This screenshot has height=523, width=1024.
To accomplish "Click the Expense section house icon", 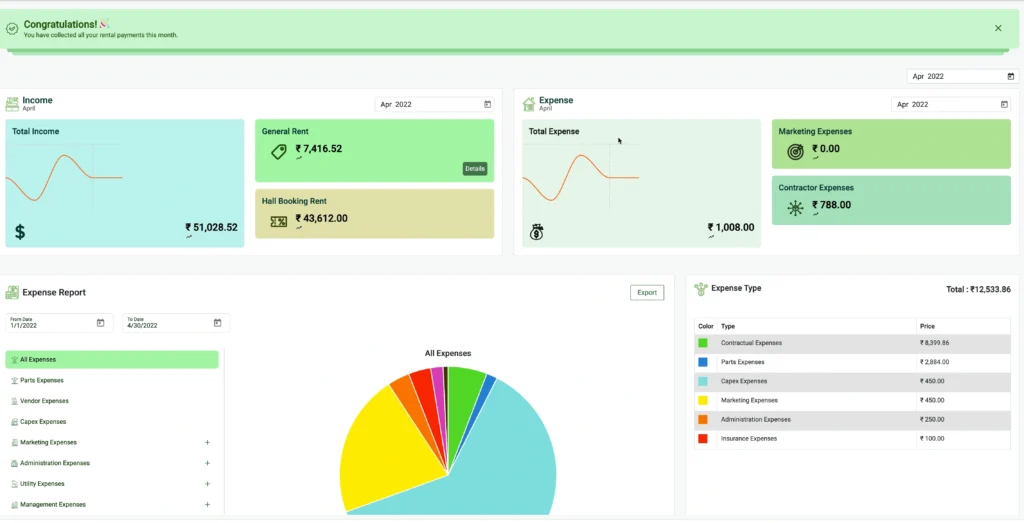I will [x=528, y=104].
